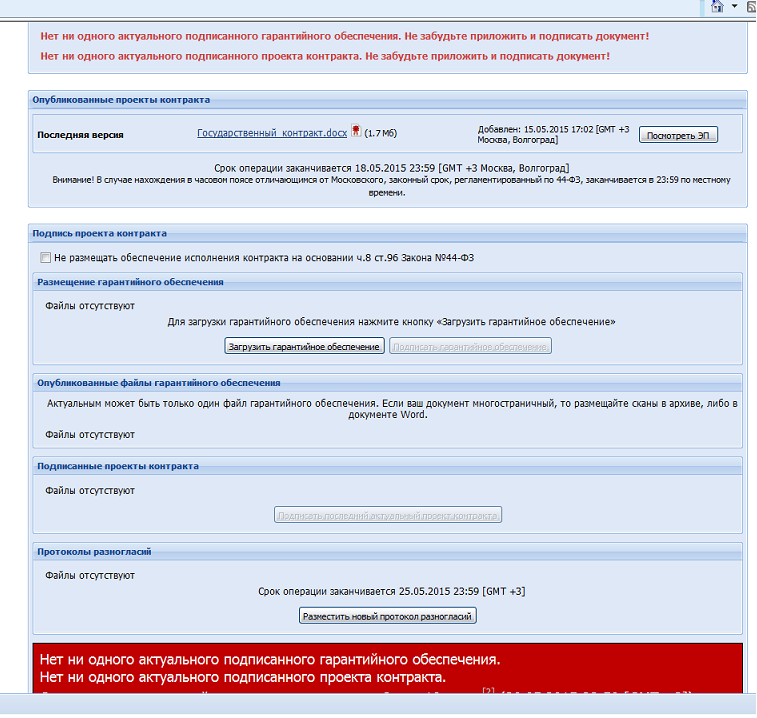Toggle the Размещение гарантийного обеспечения section header
Image resolution: width=757 pixels, height=718 pixels.
[x=130, y=282]
